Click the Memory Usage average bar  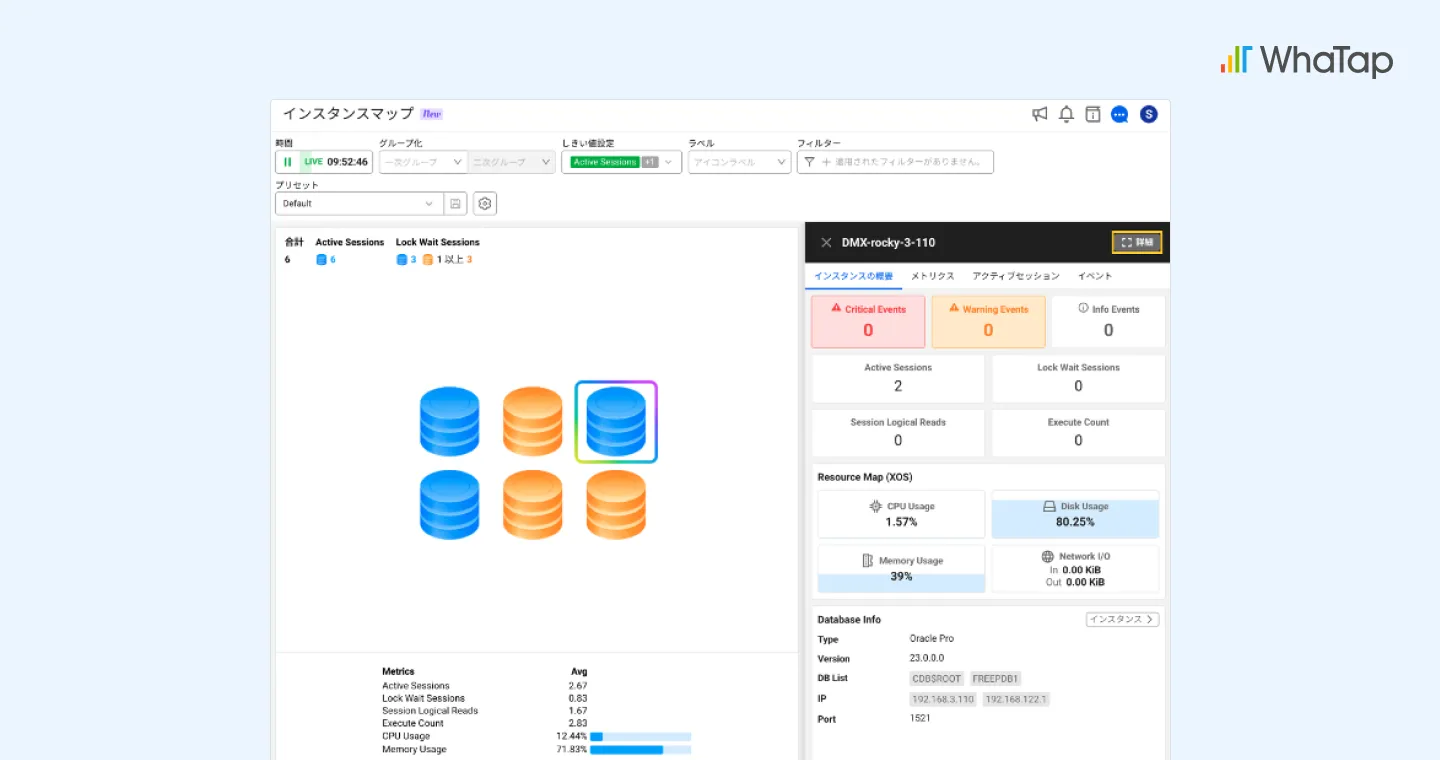(640, 749)
